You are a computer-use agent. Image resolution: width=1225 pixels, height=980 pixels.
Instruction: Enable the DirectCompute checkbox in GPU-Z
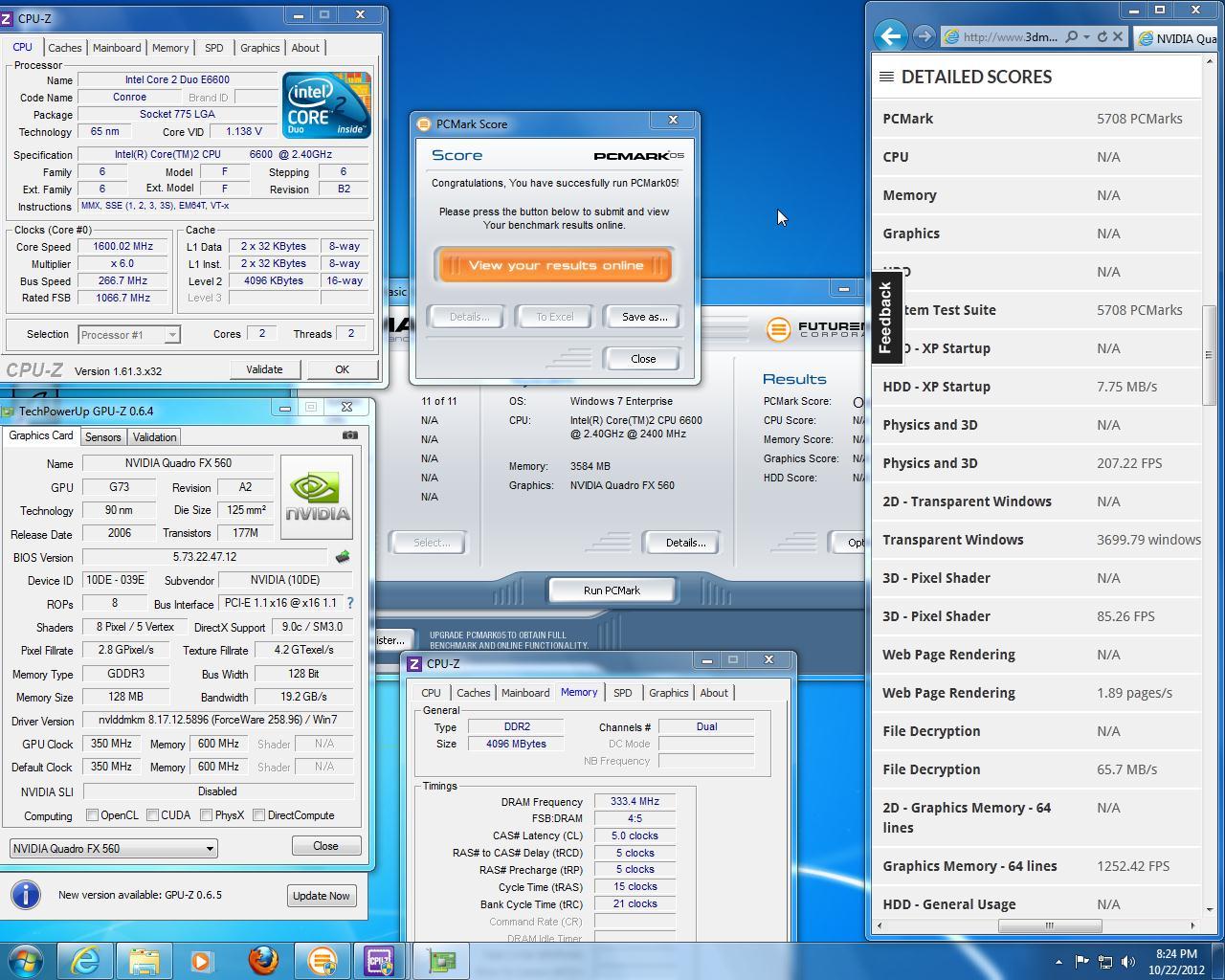(259, 815)
